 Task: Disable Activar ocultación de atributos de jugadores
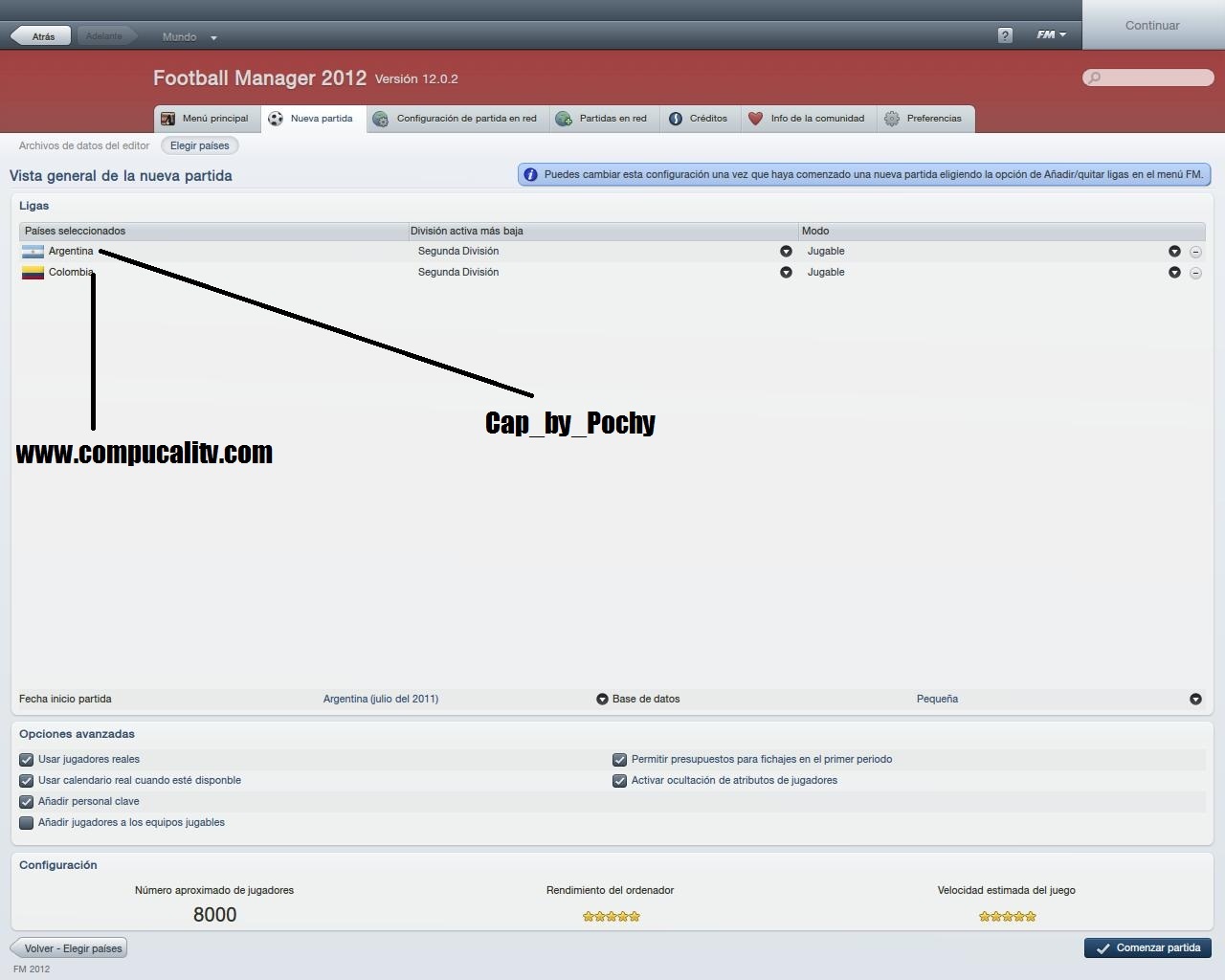(x=620, y=780)
